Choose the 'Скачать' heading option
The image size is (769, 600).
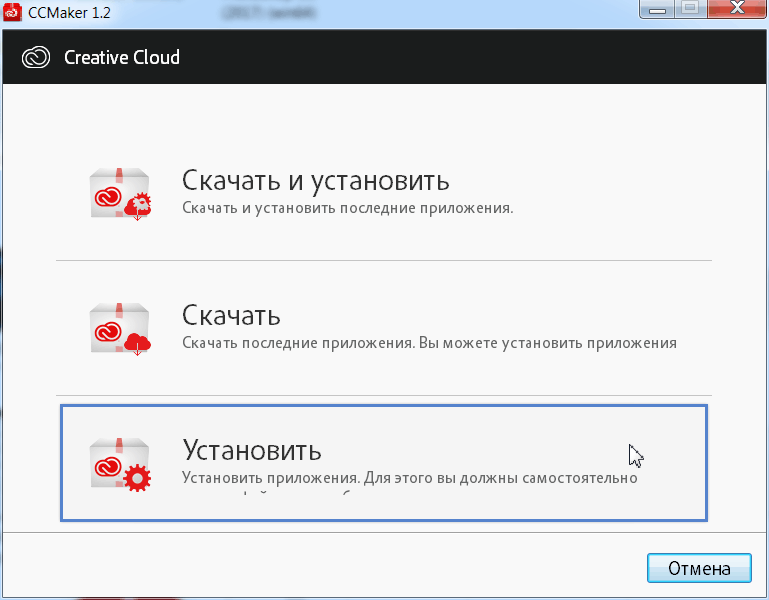coord(231,315)
